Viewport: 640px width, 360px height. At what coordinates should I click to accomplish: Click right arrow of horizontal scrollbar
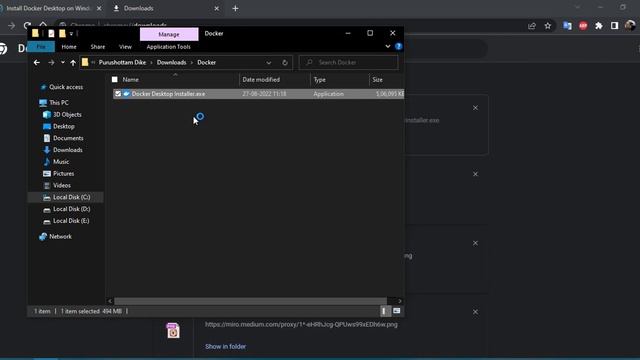[400, 301]
